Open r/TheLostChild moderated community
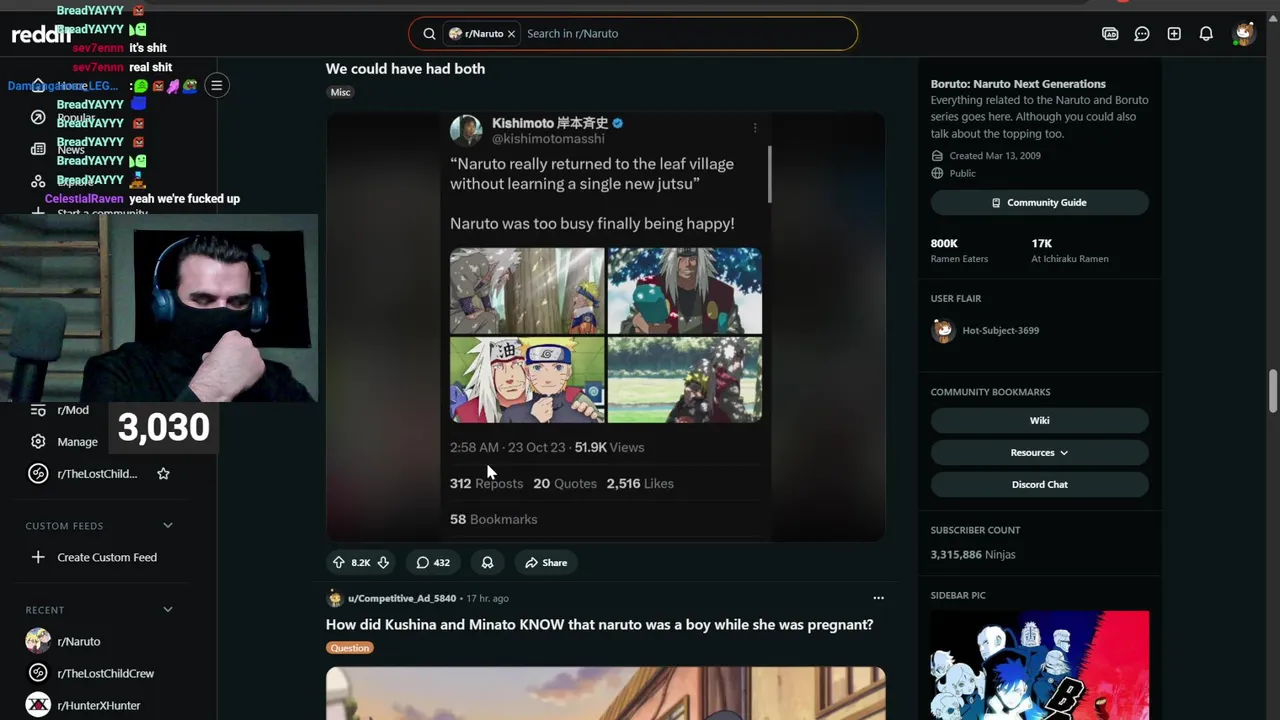This screenshot has height=720, width=1280. (97, 473)
